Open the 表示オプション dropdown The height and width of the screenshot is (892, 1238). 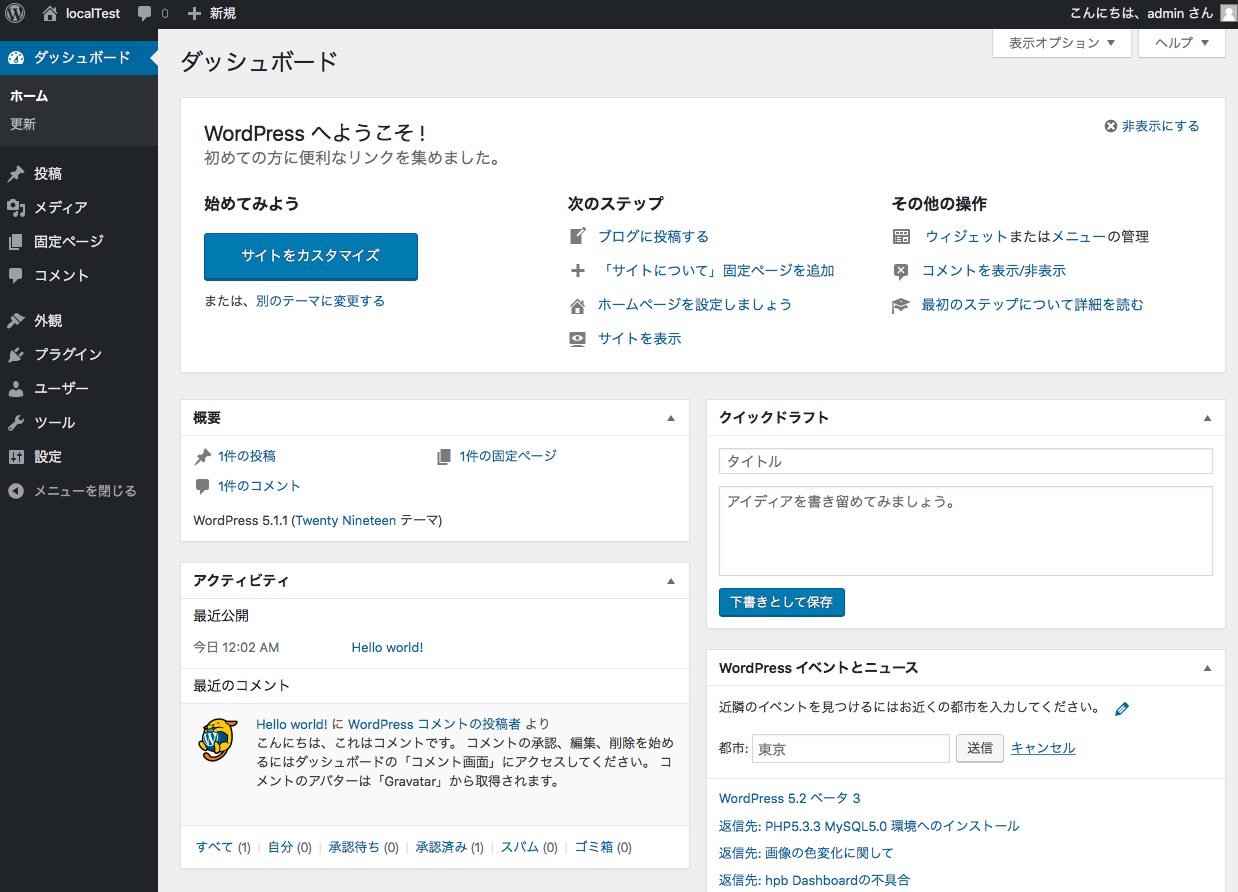click(1061, 43)
